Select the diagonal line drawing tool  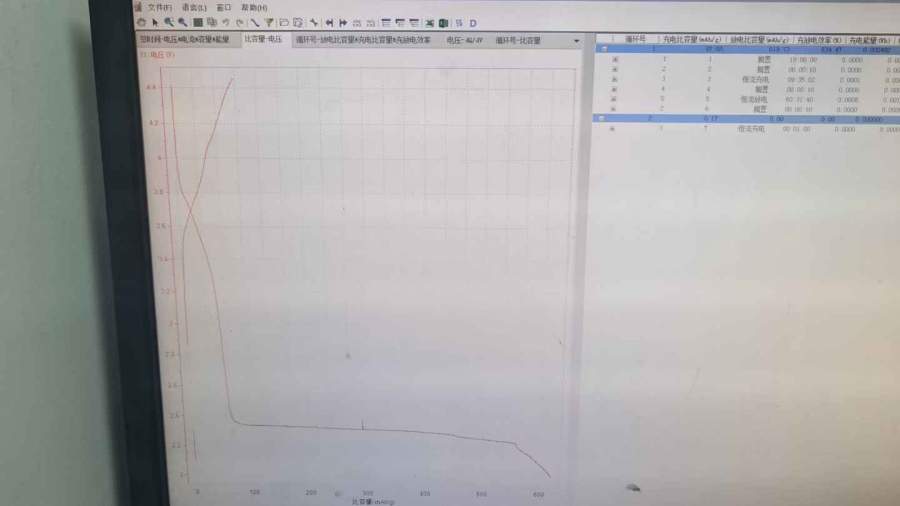(x=255, y=22)
